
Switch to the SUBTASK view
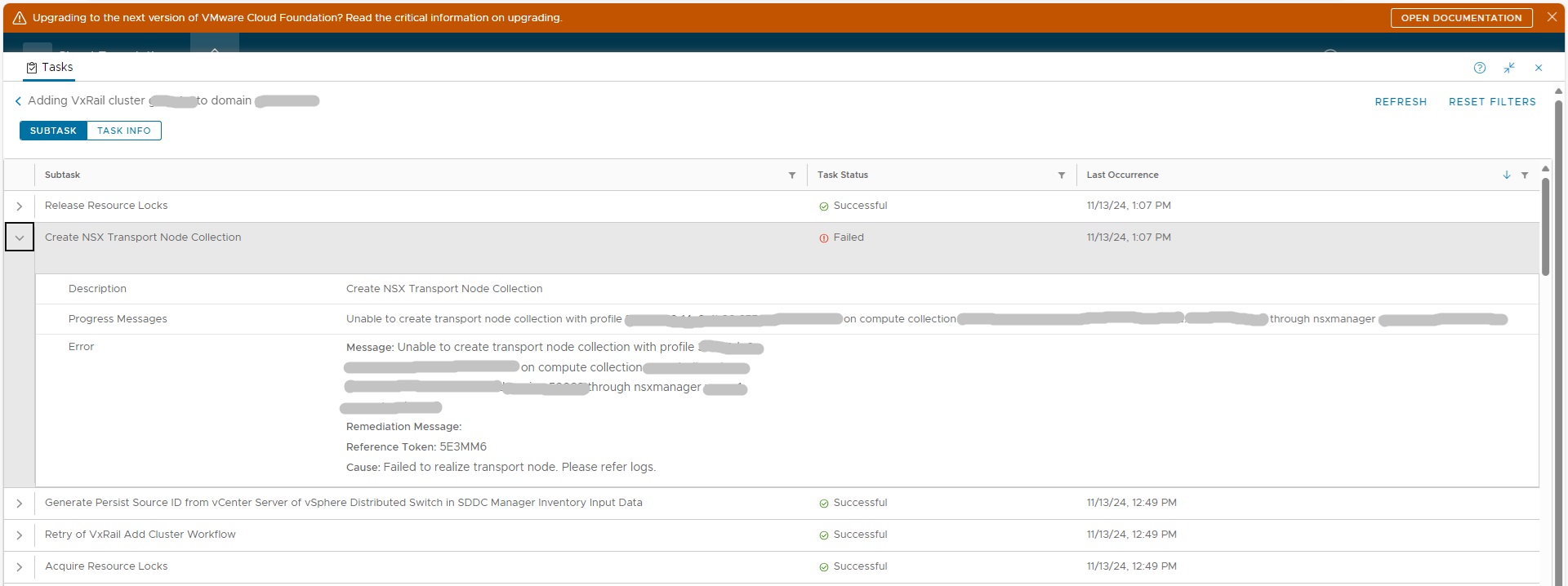tap(53, 131)
